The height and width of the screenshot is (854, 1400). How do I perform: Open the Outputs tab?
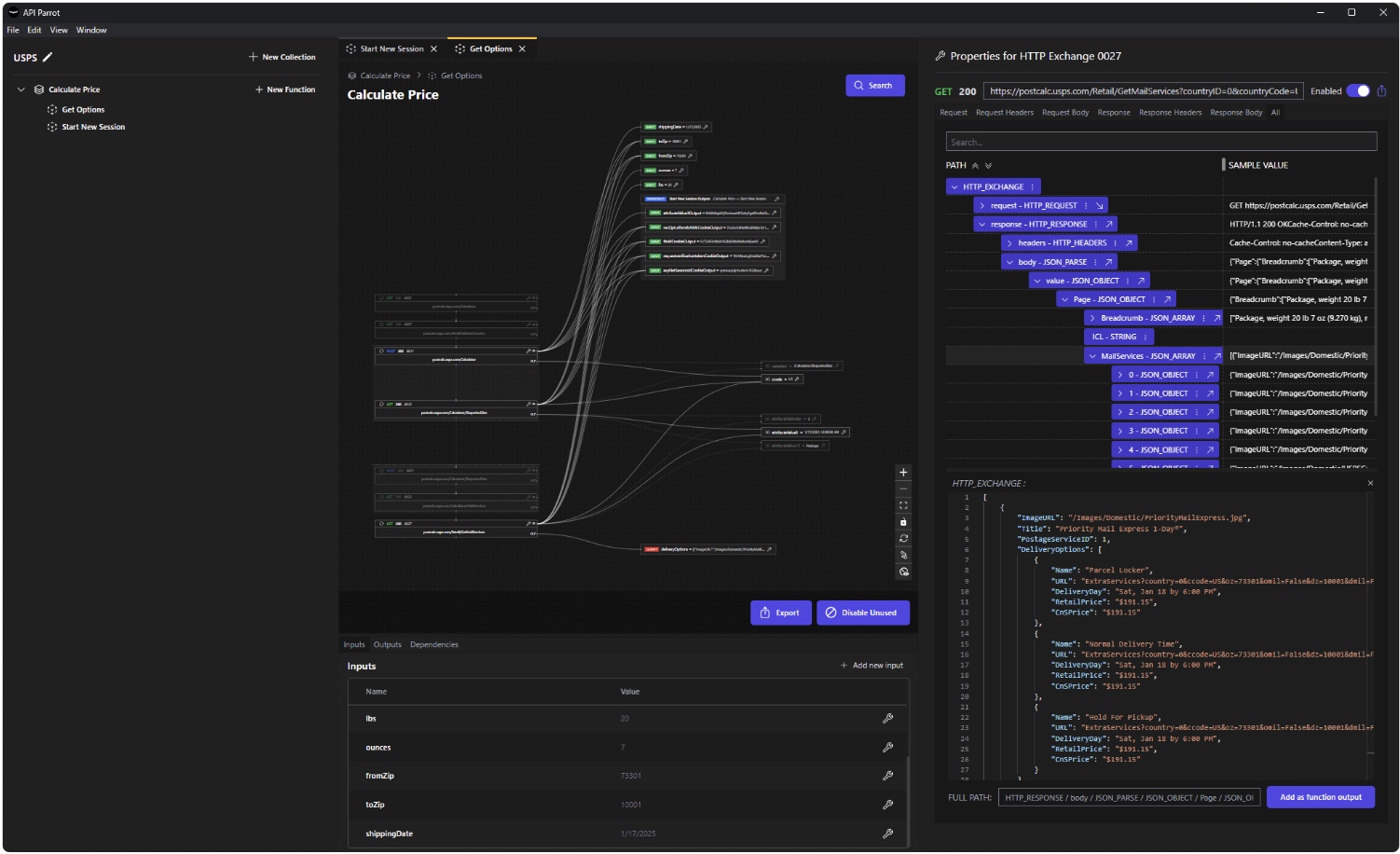(387, 645)
